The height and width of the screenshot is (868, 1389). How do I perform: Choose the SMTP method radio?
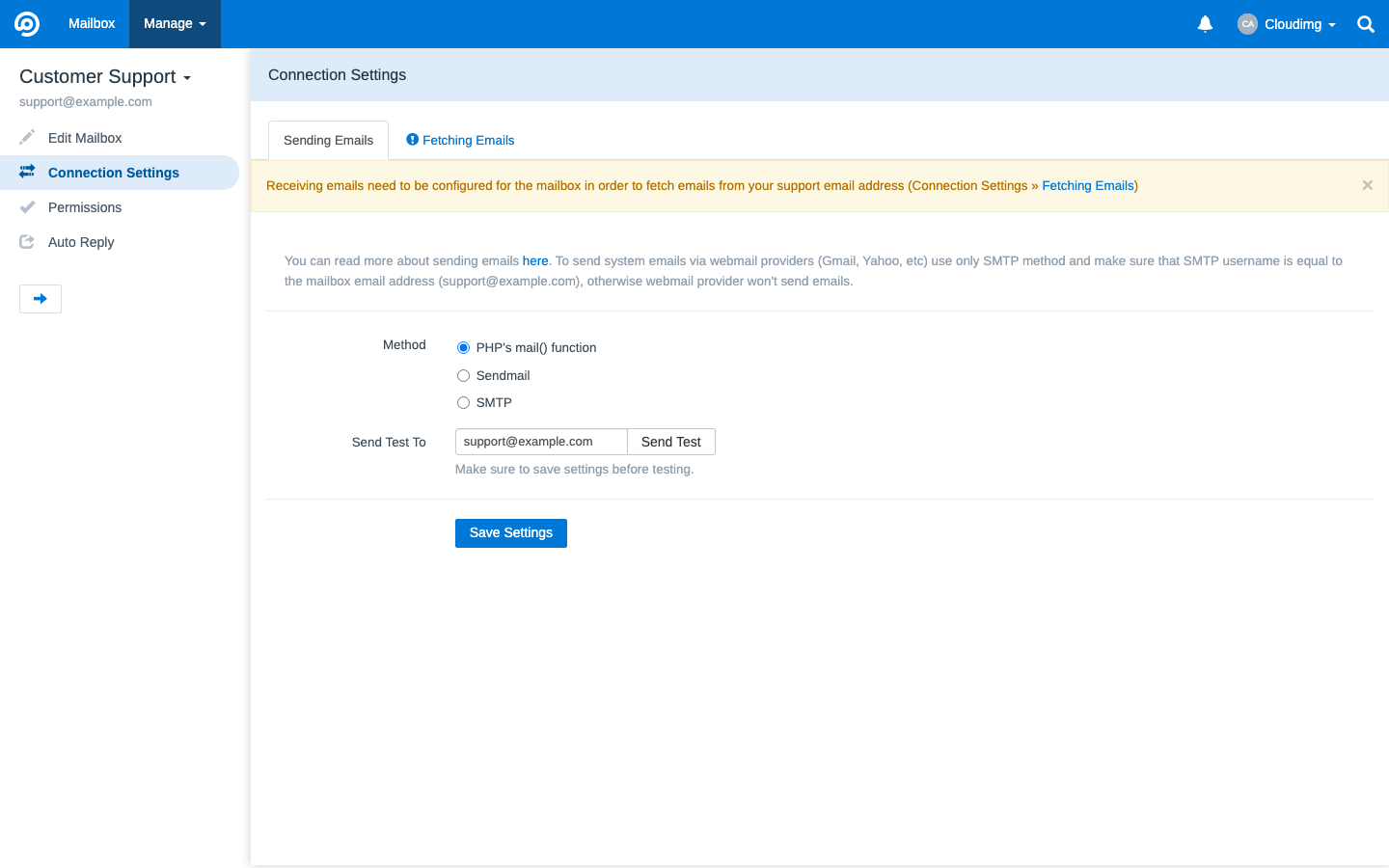coord(463,403)
